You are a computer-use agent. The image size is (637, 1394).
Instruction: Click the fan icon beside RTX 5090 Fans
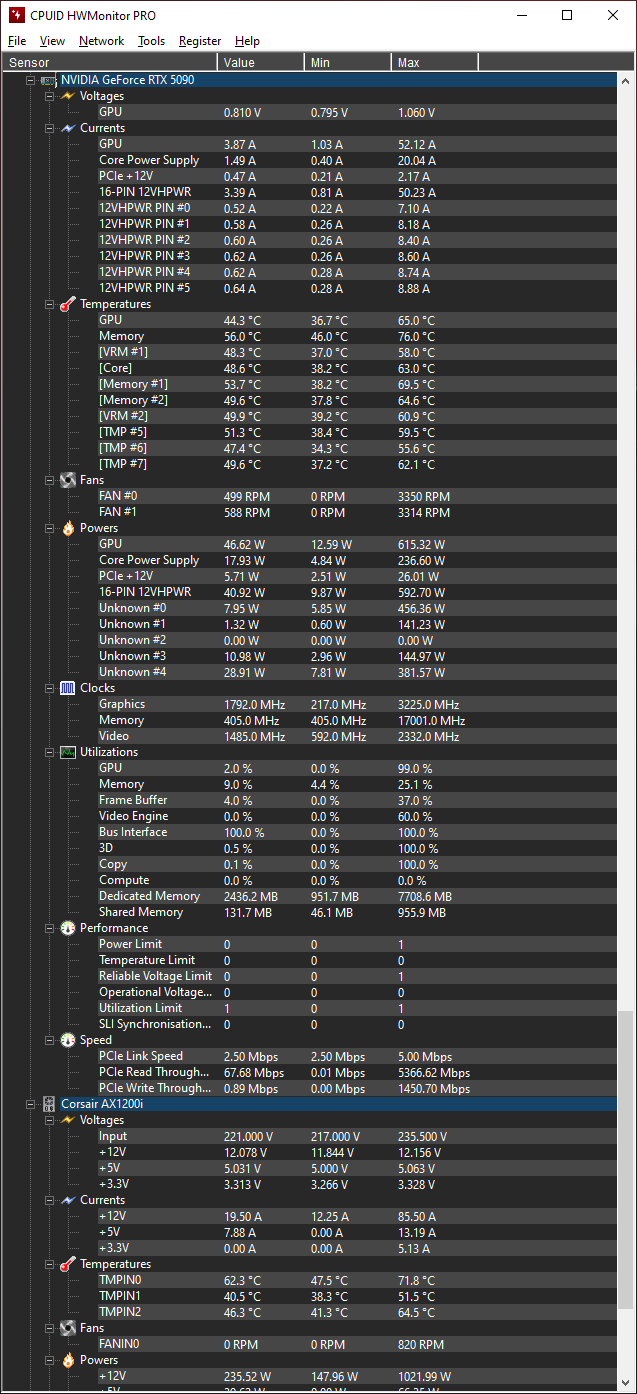(x=68, y=480)
